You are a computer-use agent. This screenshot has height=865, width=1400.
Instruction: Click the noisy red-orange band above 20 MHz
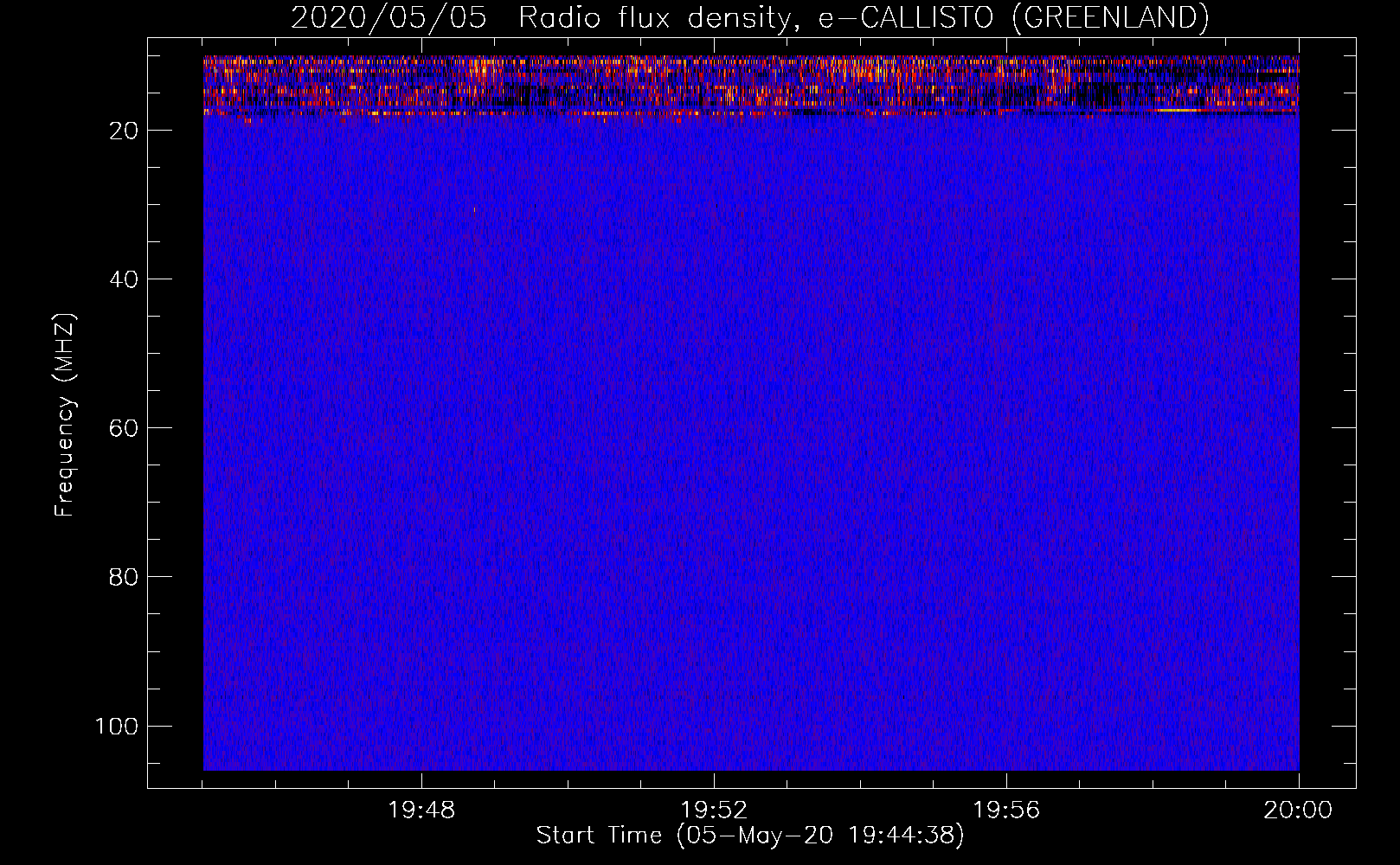tap(751, 86)
